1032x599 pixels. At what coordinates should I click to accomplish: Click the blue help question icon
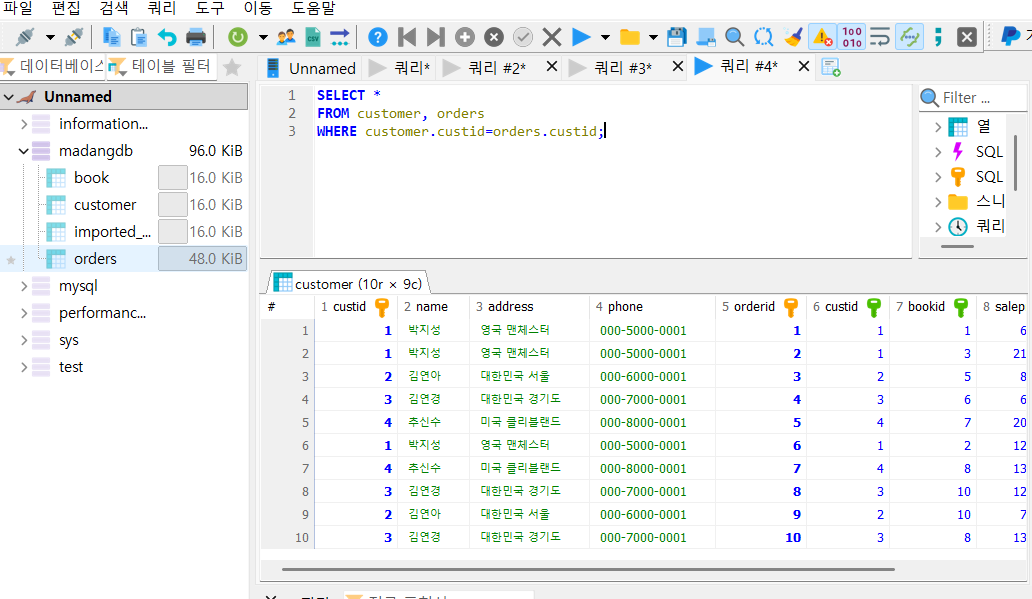pyautogui.click(x=378, y=37)
